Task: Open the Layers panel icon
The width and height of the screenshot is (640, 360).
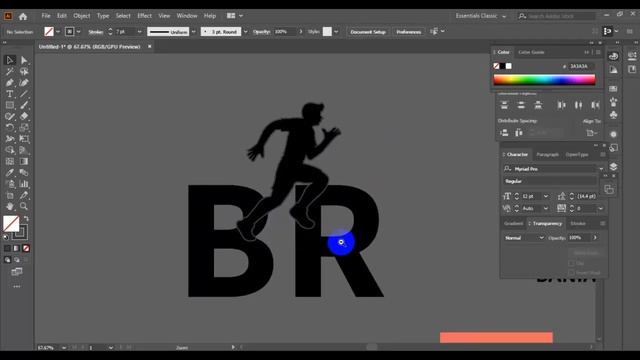Action: [613, 167]
